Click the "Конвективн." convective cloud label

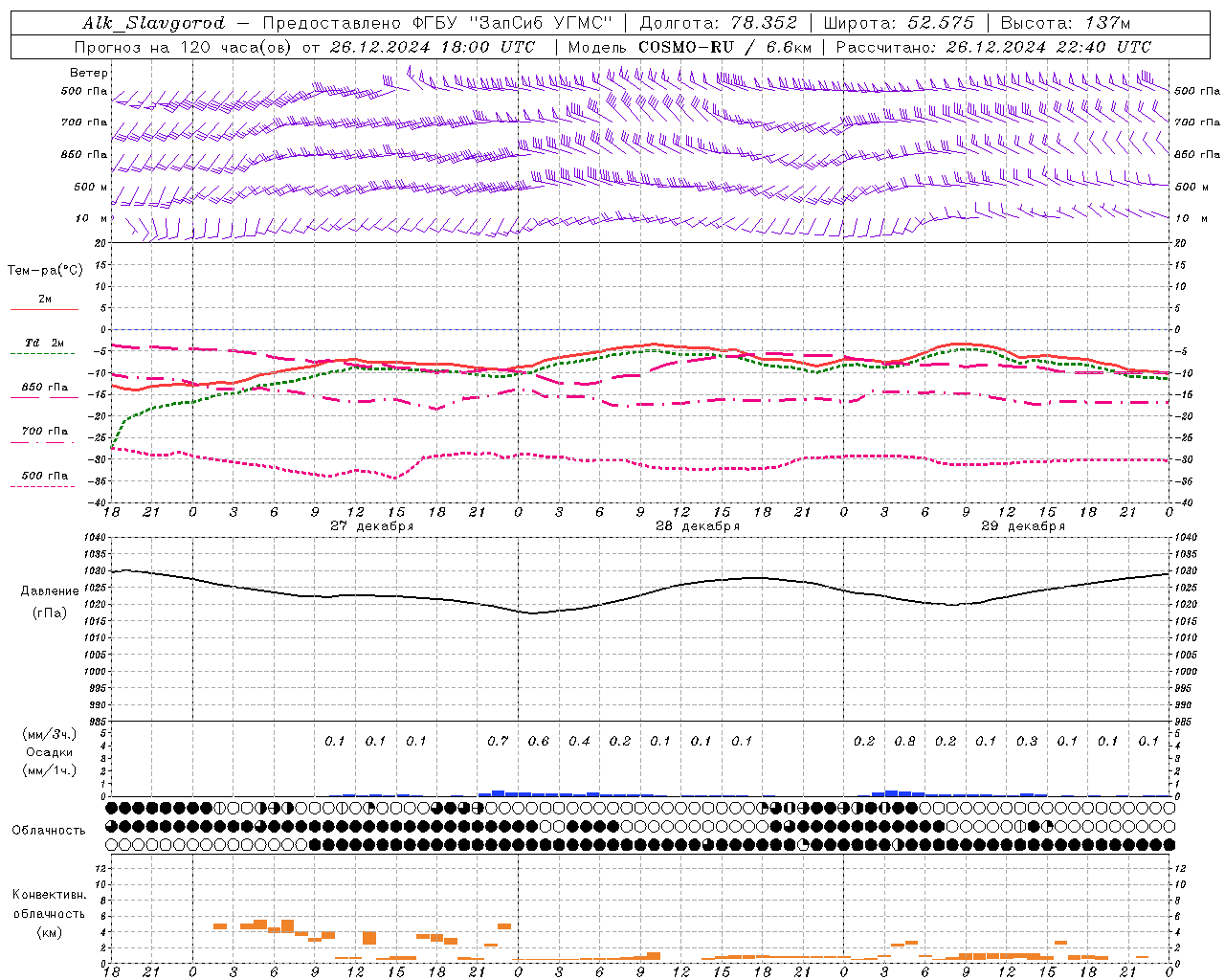click(49, 895)
